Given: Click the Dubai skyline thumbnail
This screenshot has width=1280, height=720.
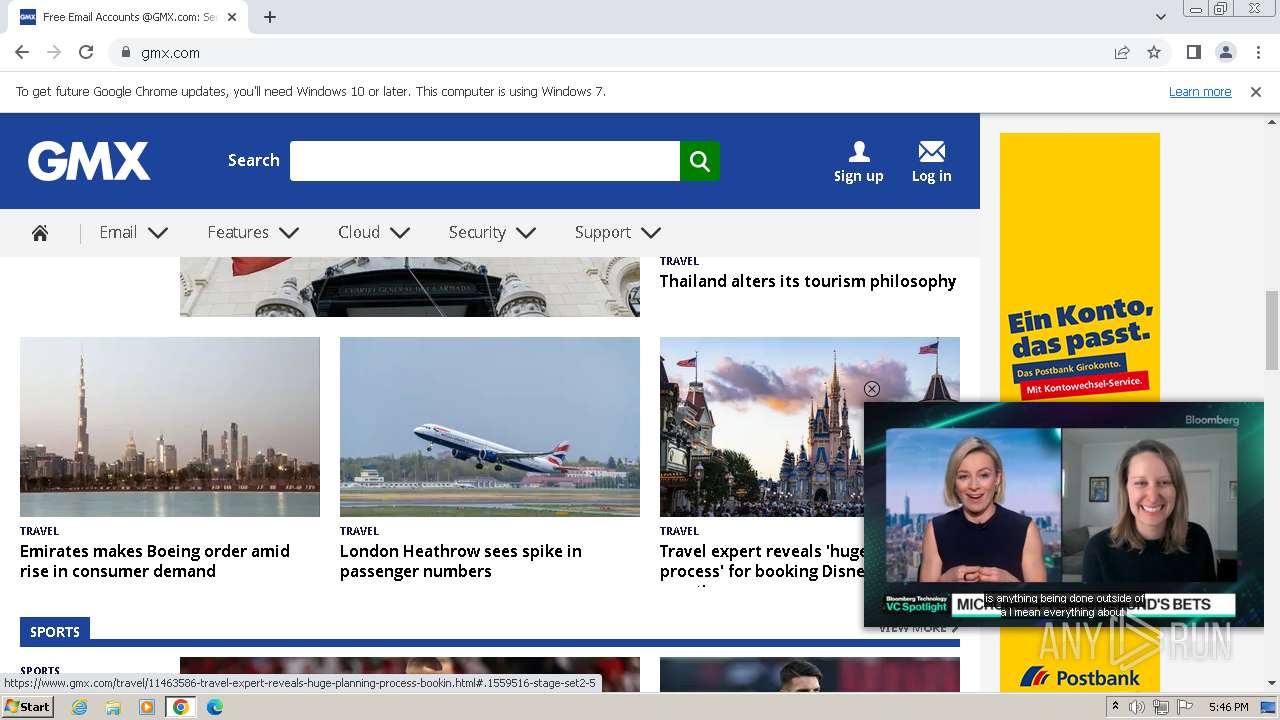Looking at the screenshot, I should click(170, 427).
